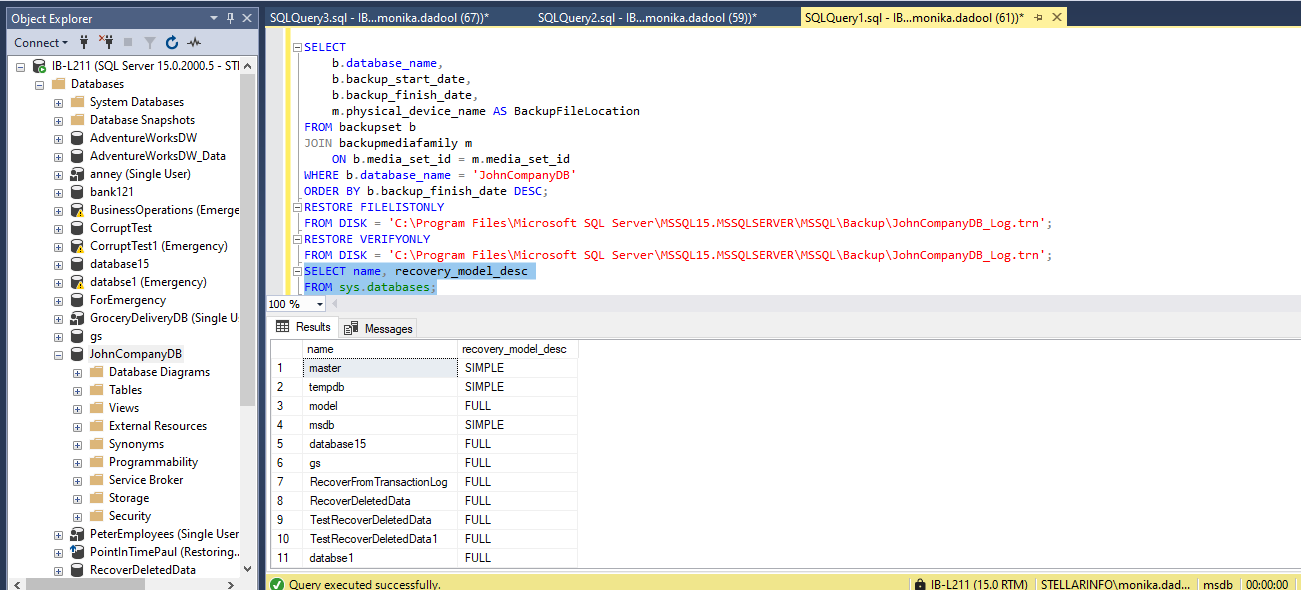Select the Disconnect server icon
1301x590 pixels.
pos(108,42)
